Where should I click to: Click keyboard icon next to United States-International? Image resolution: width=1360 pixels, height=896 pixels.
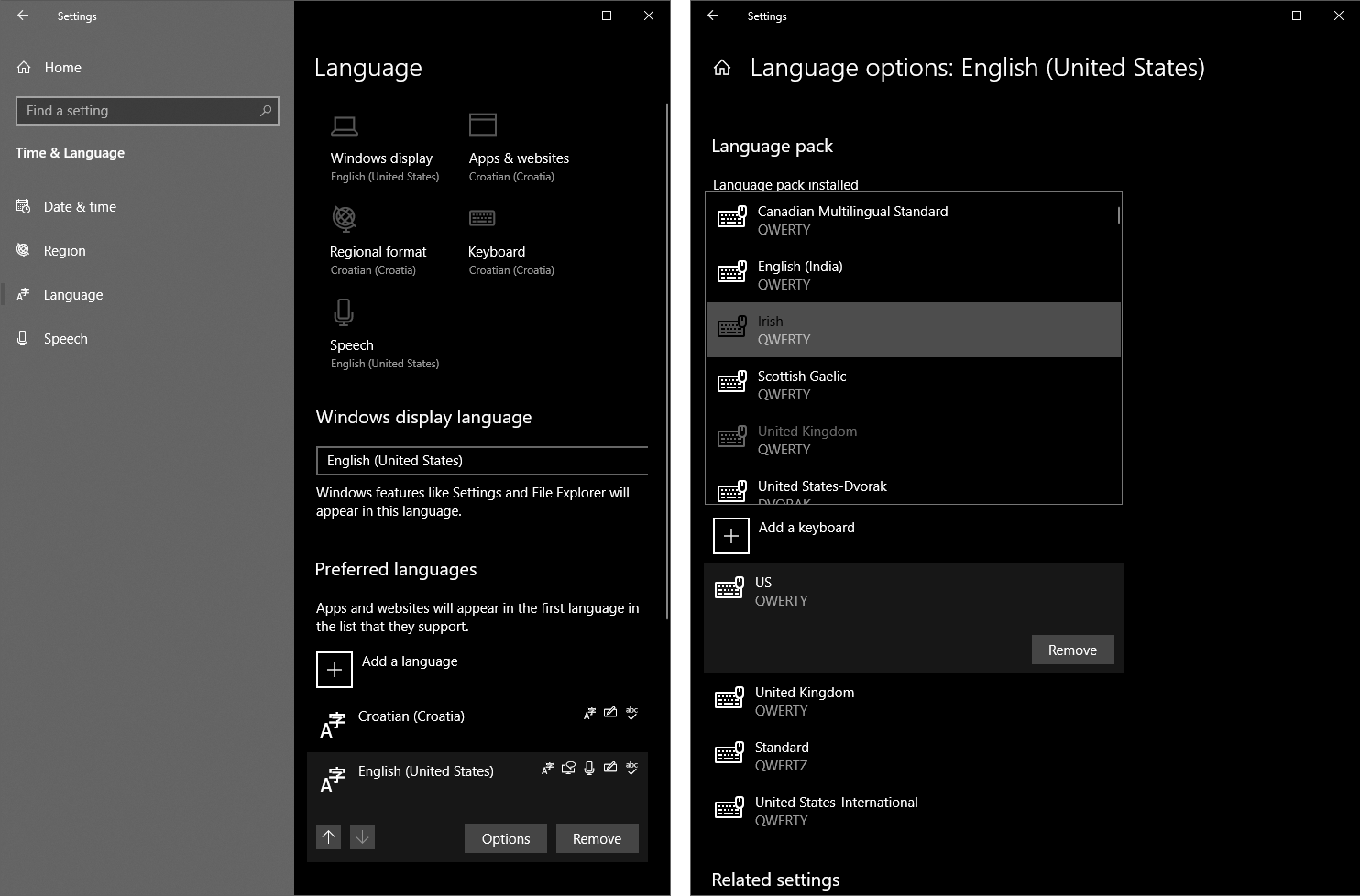[729, 808]
